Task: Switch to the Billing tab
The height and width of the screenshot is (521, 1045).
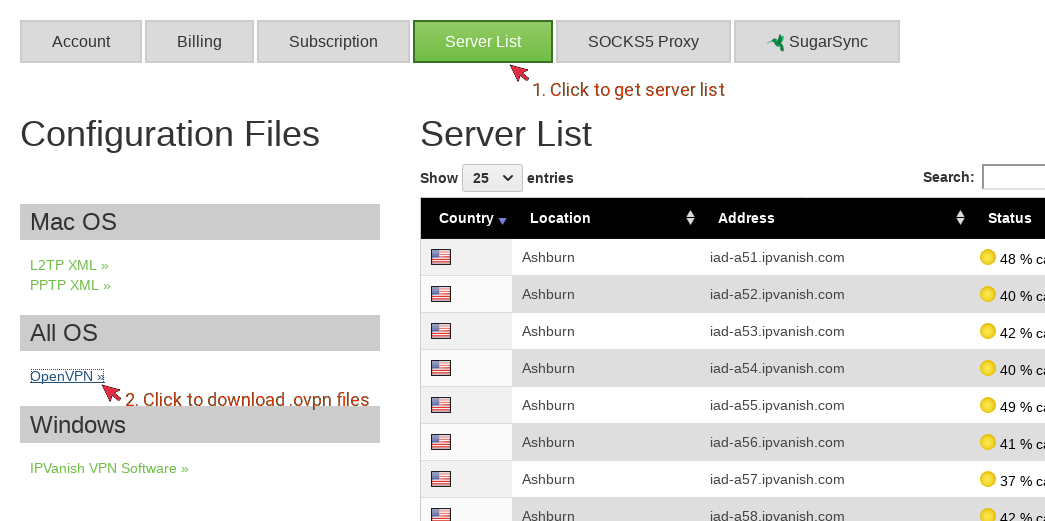Action: [199, 42]
